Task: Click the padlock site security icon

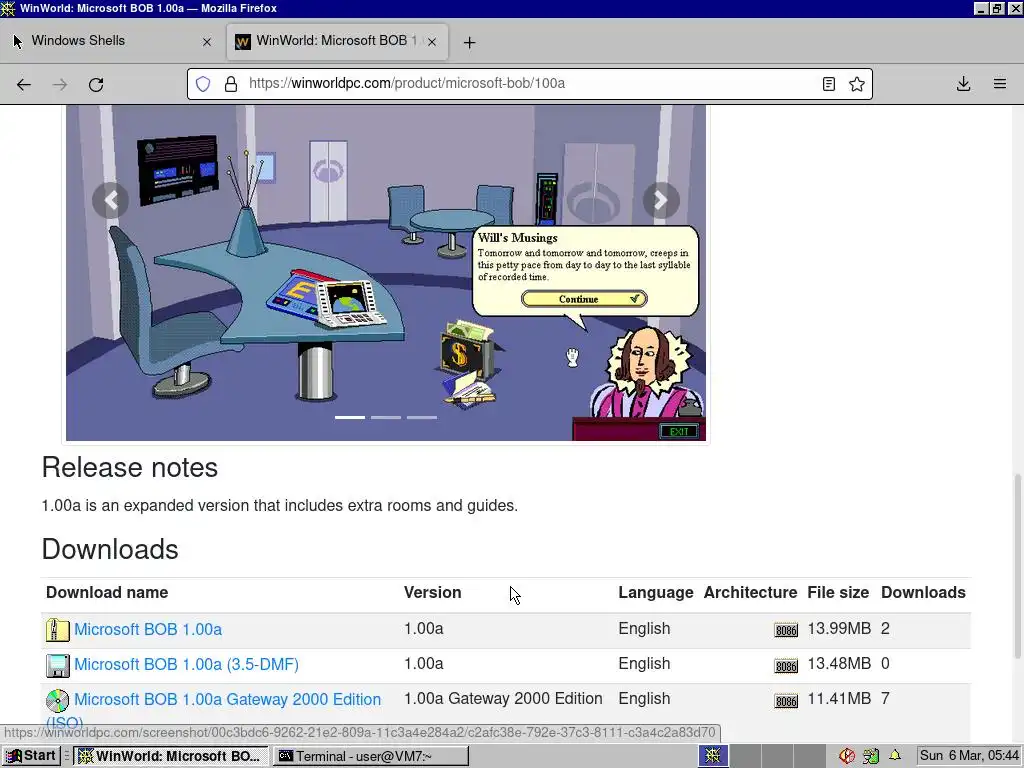Action: click(231, 84)
